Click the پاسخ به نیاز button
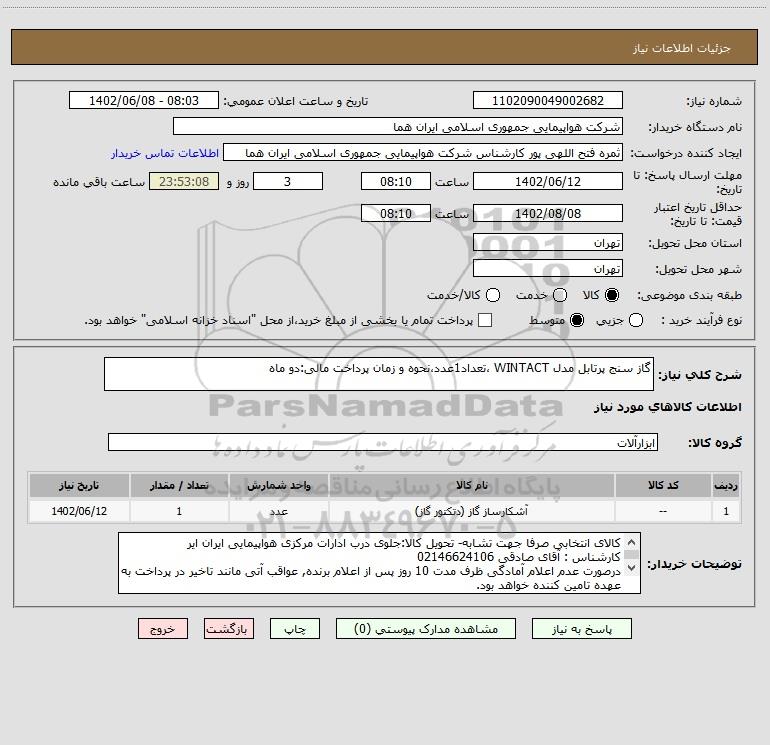This screenshot has height=745, width=770. click(581, 629)
